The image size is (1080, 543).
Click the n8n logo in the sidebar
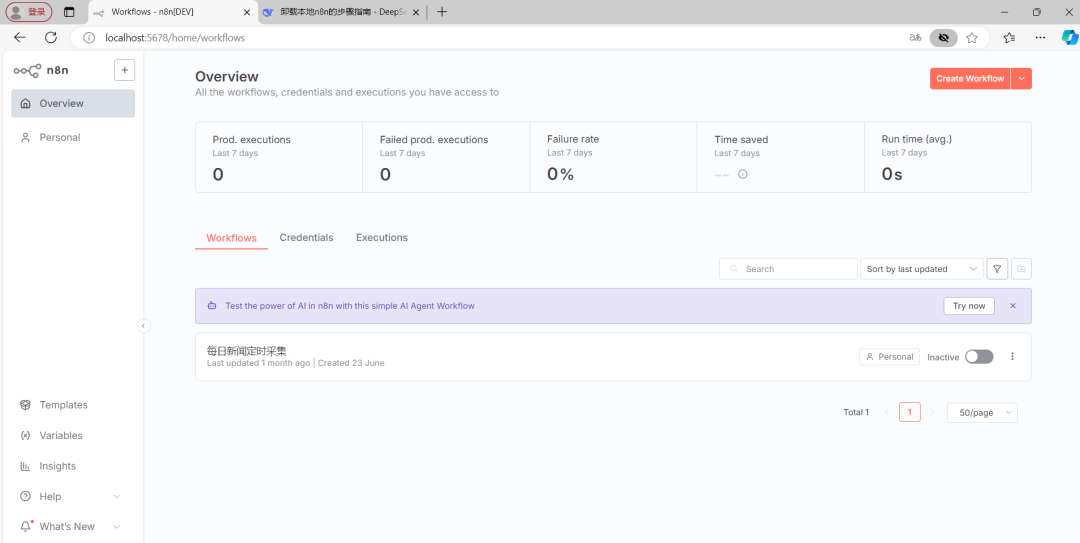pos(41,70)
